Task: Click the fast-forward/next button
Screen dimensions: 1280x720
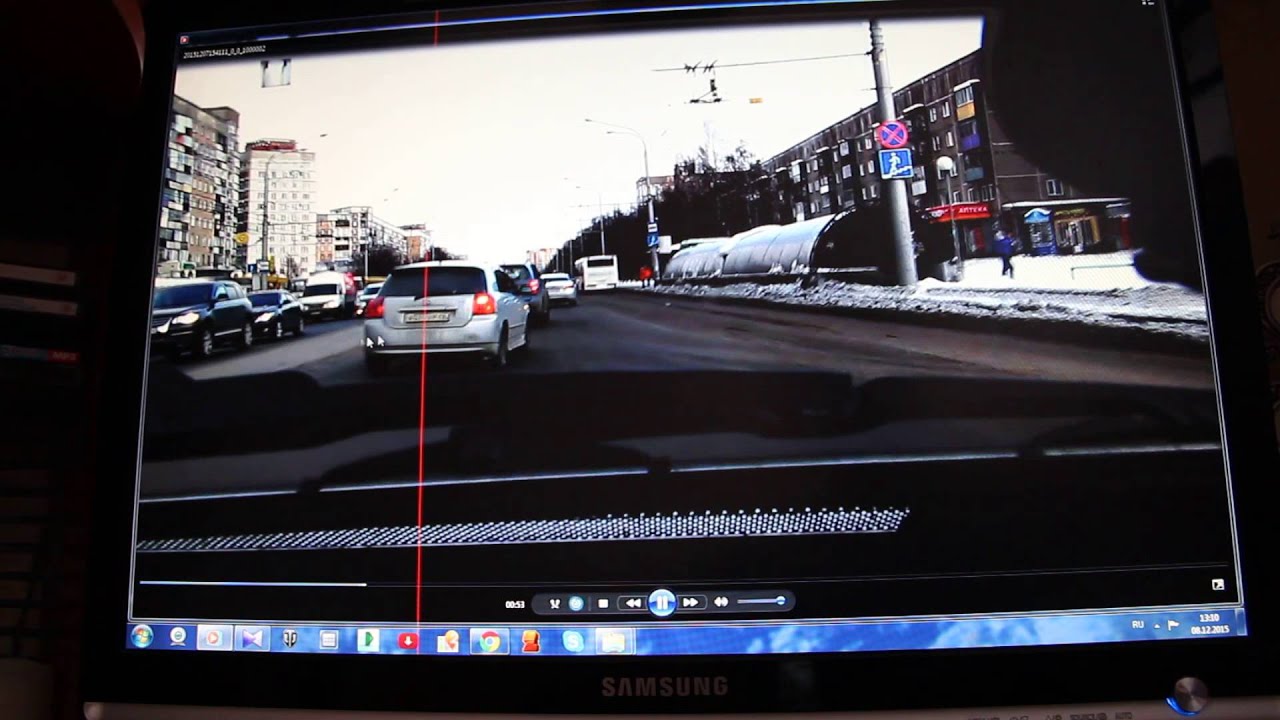Action: tap(690, 602)
